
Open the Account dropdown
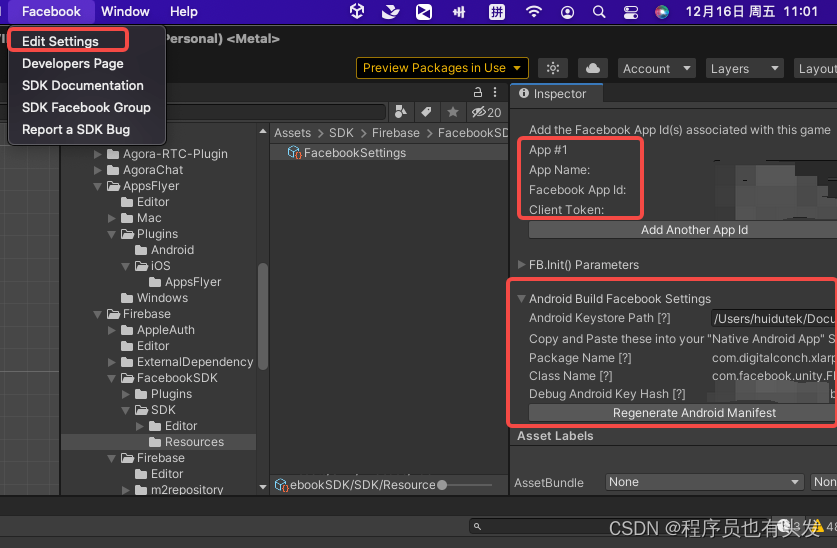coord(657,68)
